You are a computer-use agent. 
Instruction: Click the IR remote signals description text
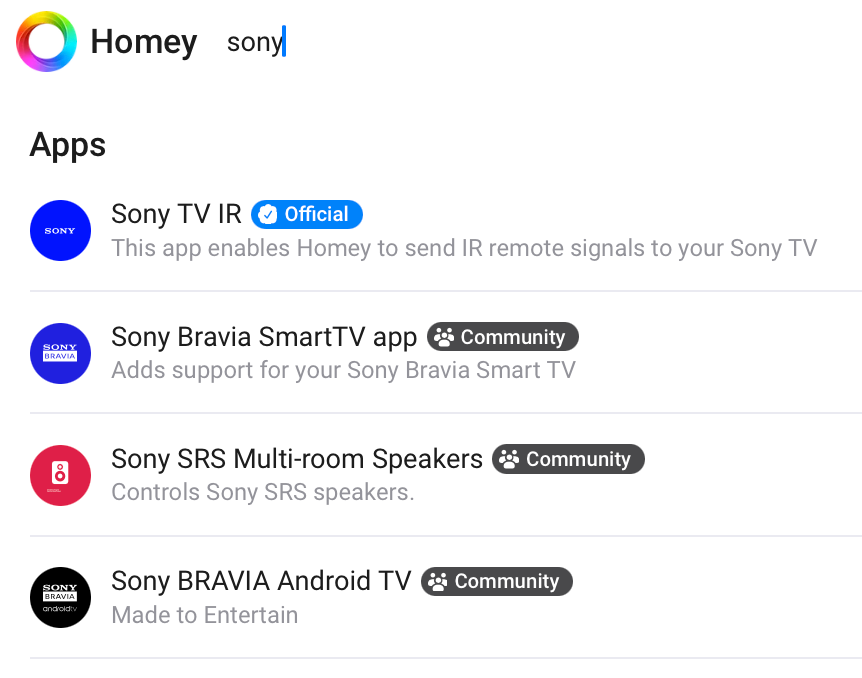click(x=464, y=247)
